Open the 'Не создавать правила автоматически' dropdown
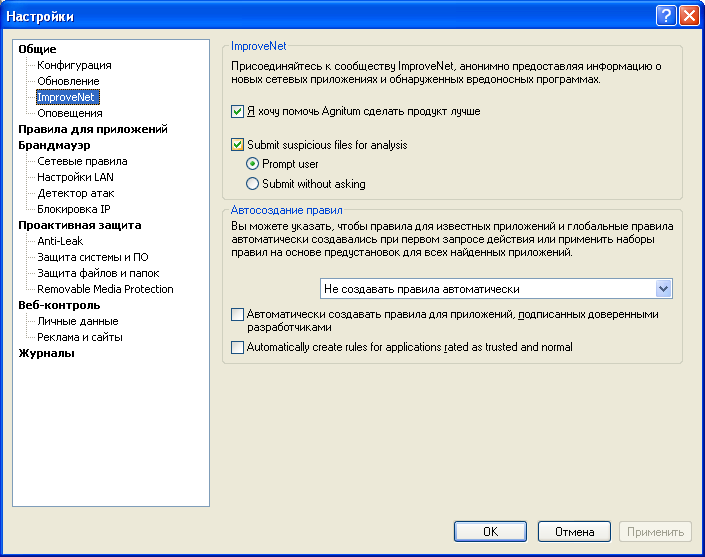This screenshot has width=705, height=557. 496,289
